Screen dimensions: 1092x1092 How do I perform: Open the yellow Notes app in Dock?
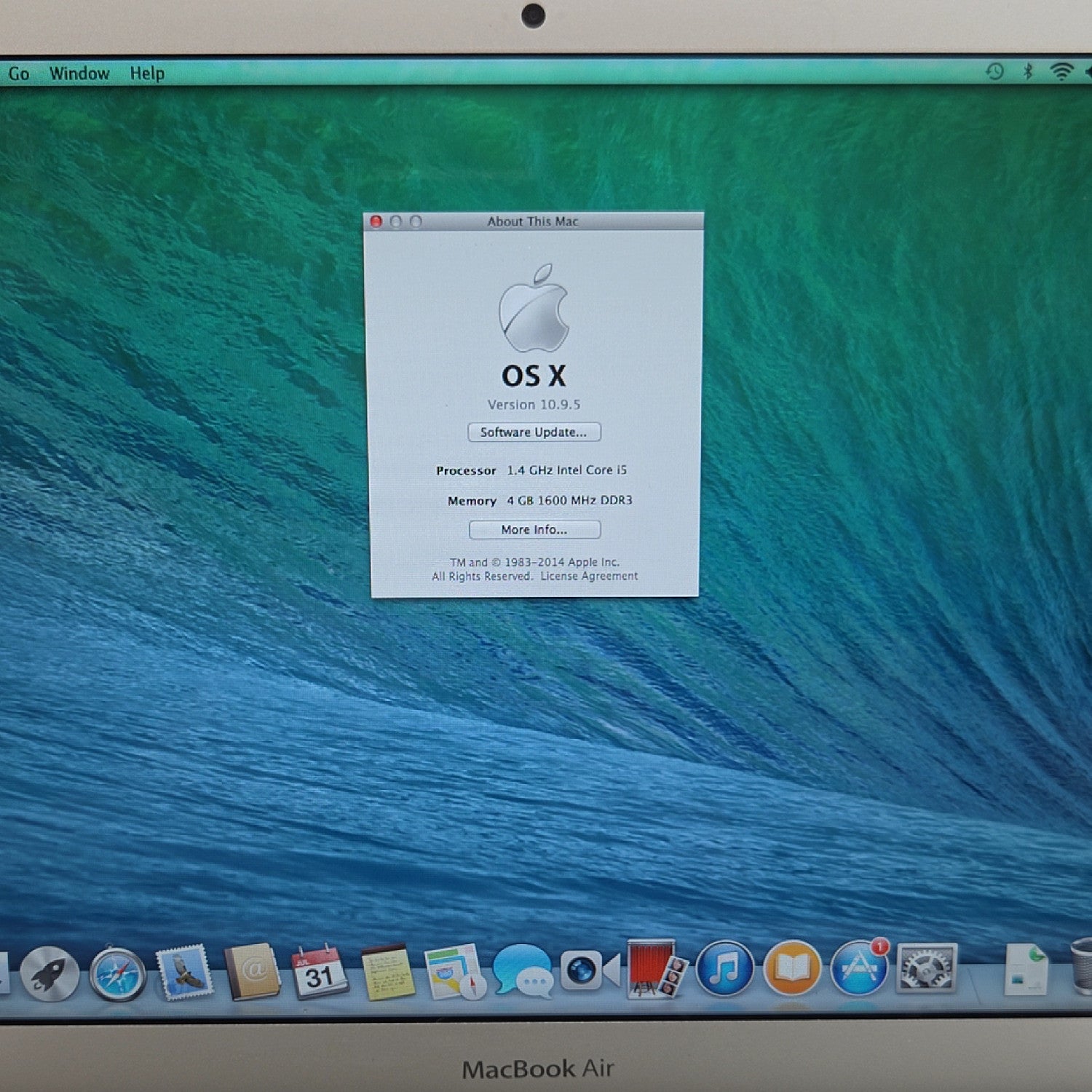point(388,972)
